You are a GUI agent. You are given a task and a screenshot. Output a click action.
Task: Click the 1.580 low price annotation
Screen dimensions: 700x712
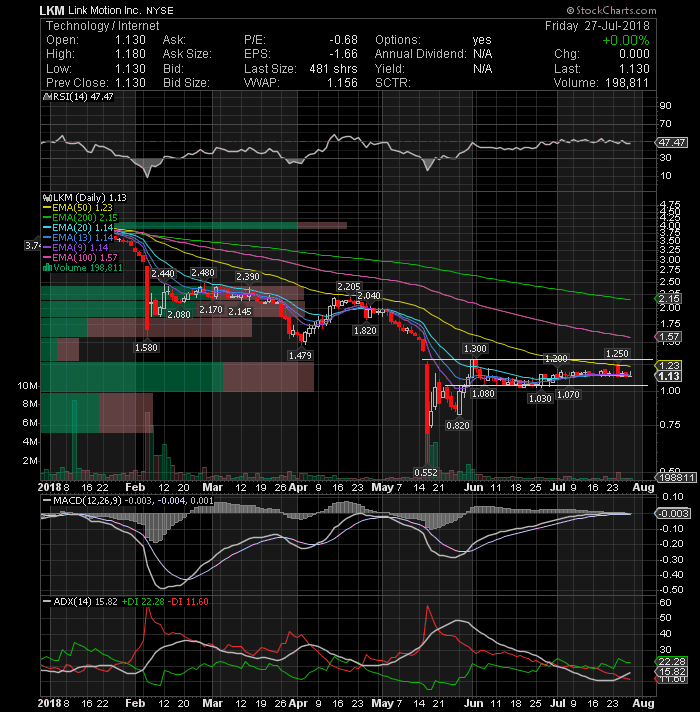coord(146,347)
